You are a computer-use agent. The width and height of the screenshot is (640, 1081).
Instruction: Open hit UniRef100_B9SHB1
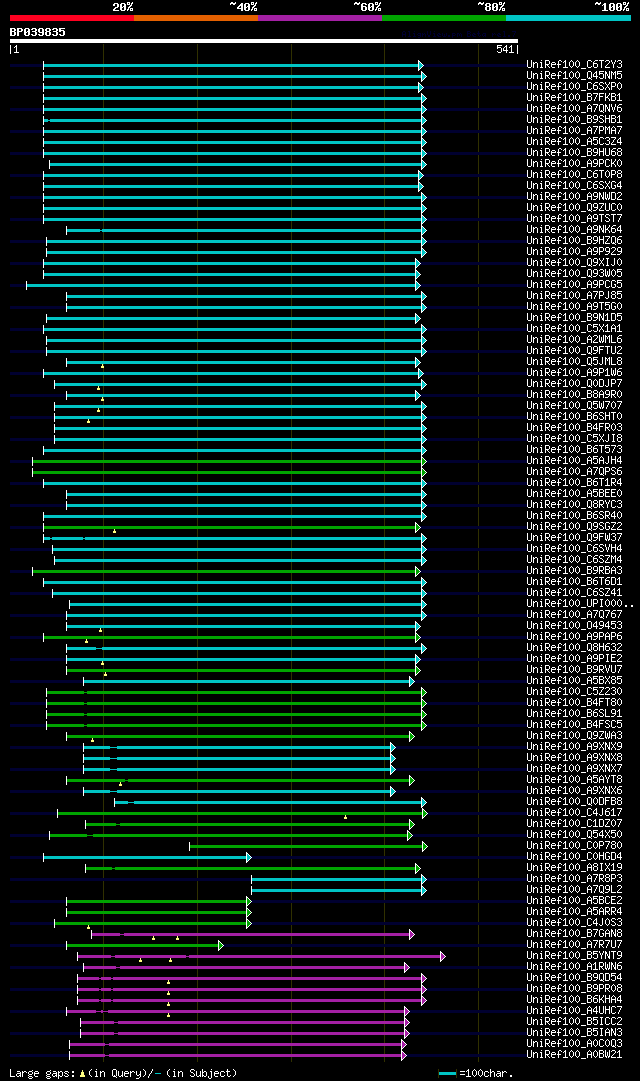point(574,120)
